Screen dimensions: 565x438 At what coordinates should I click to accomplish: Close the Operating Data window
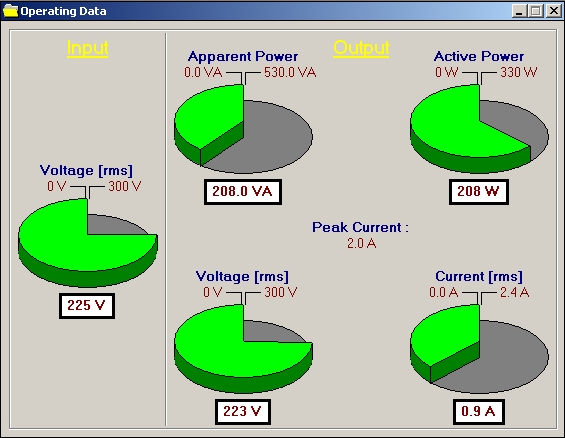click(553, 11)
